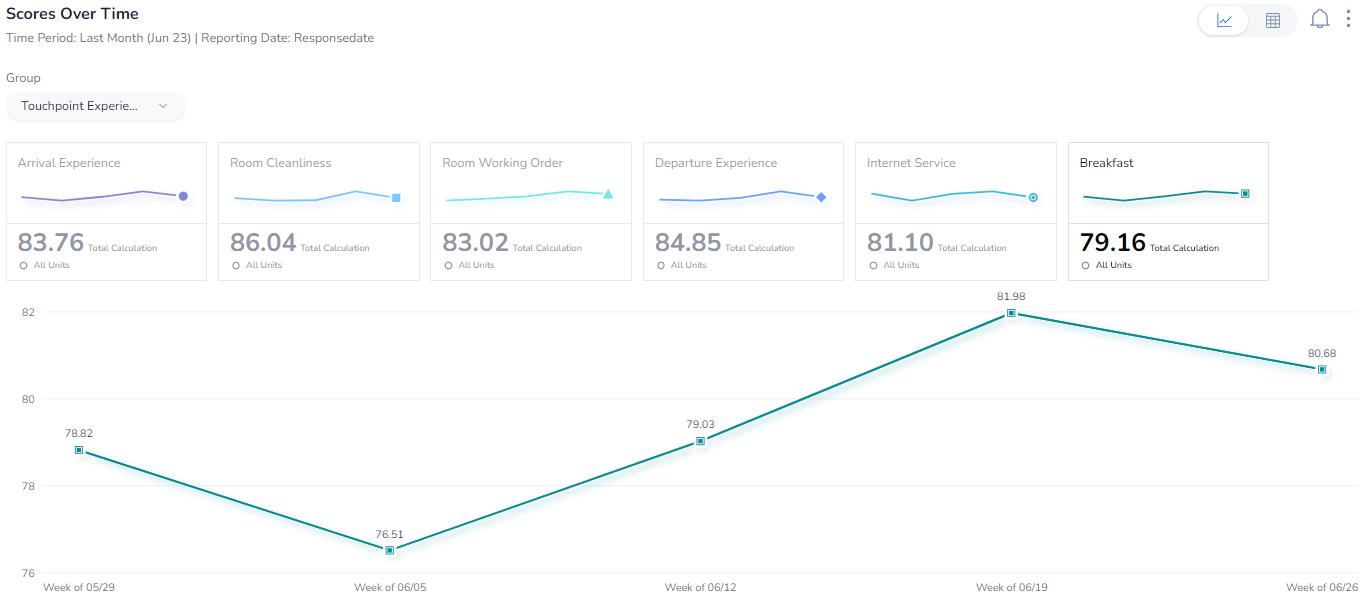Click the 76.51 data point on chart

pyautogui.click(x=390, y=550)
